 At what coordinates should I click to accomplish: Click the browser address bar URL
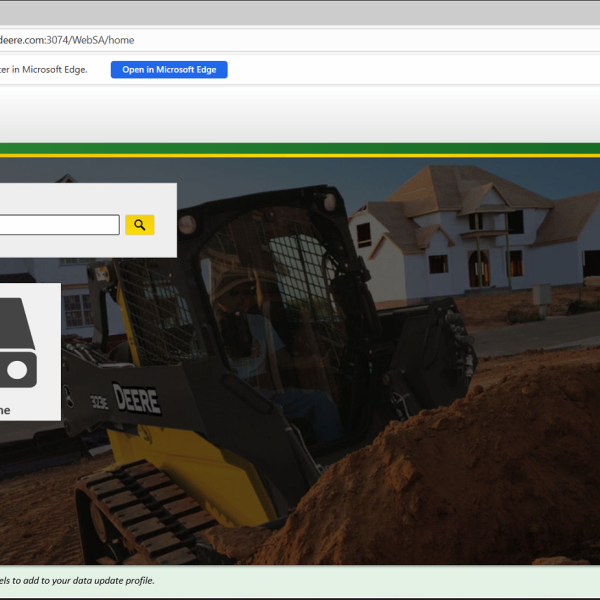click(x=67, y=40)
